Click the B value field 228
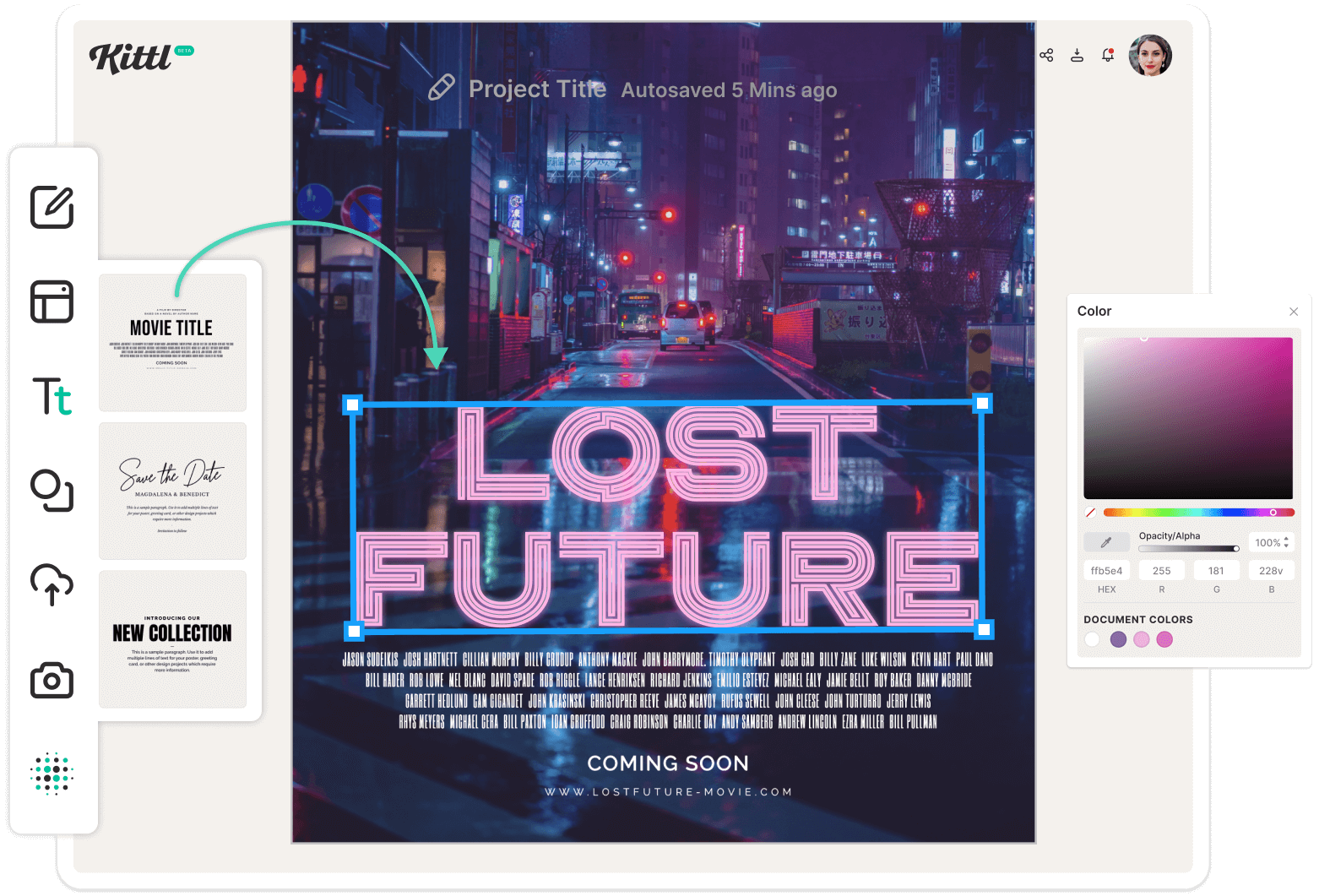This screenshot has width=1319, height=896. 1271,571
